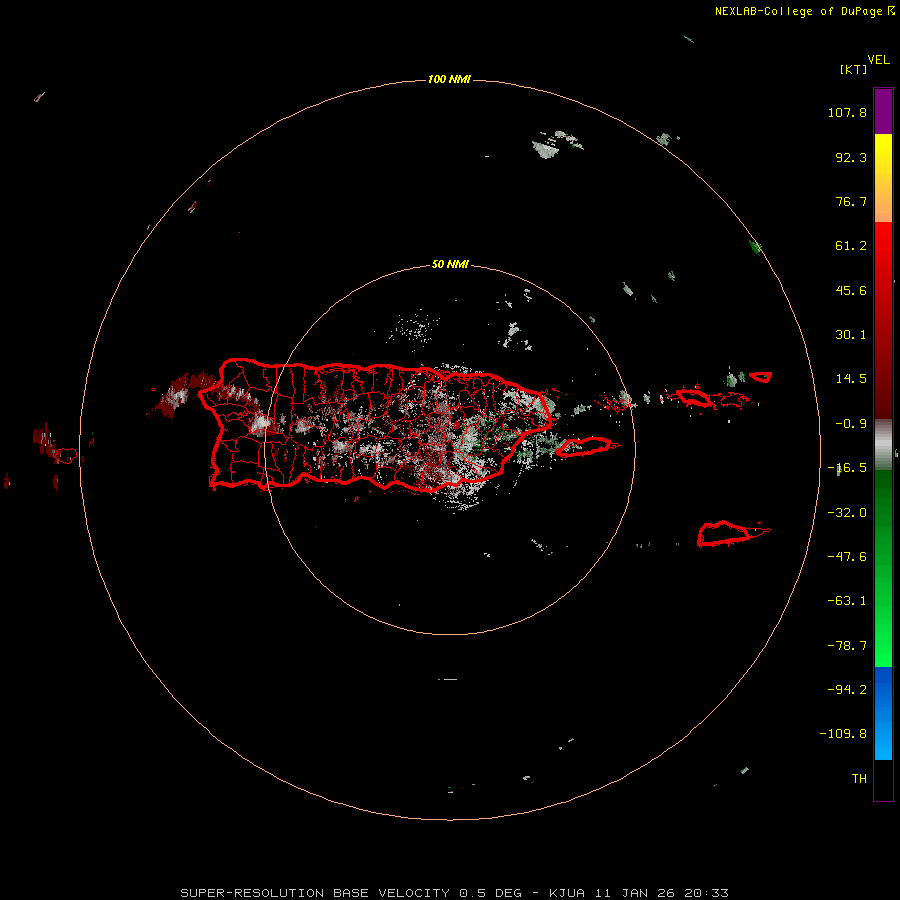Click the 50 NMI range ring label

(x=450, y=264)
